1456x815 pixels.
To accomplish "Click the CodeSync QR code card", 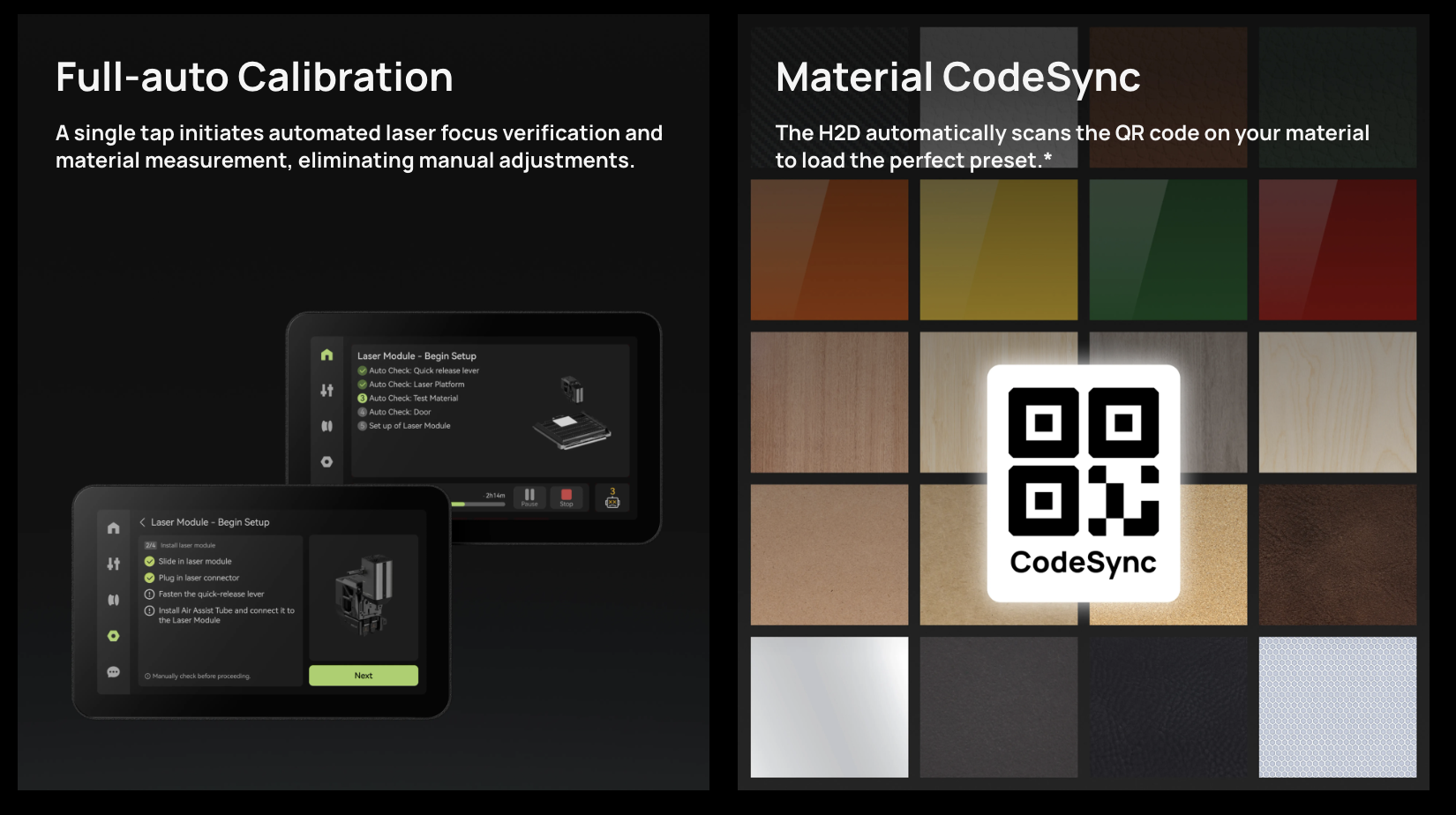I will 1084,483.
